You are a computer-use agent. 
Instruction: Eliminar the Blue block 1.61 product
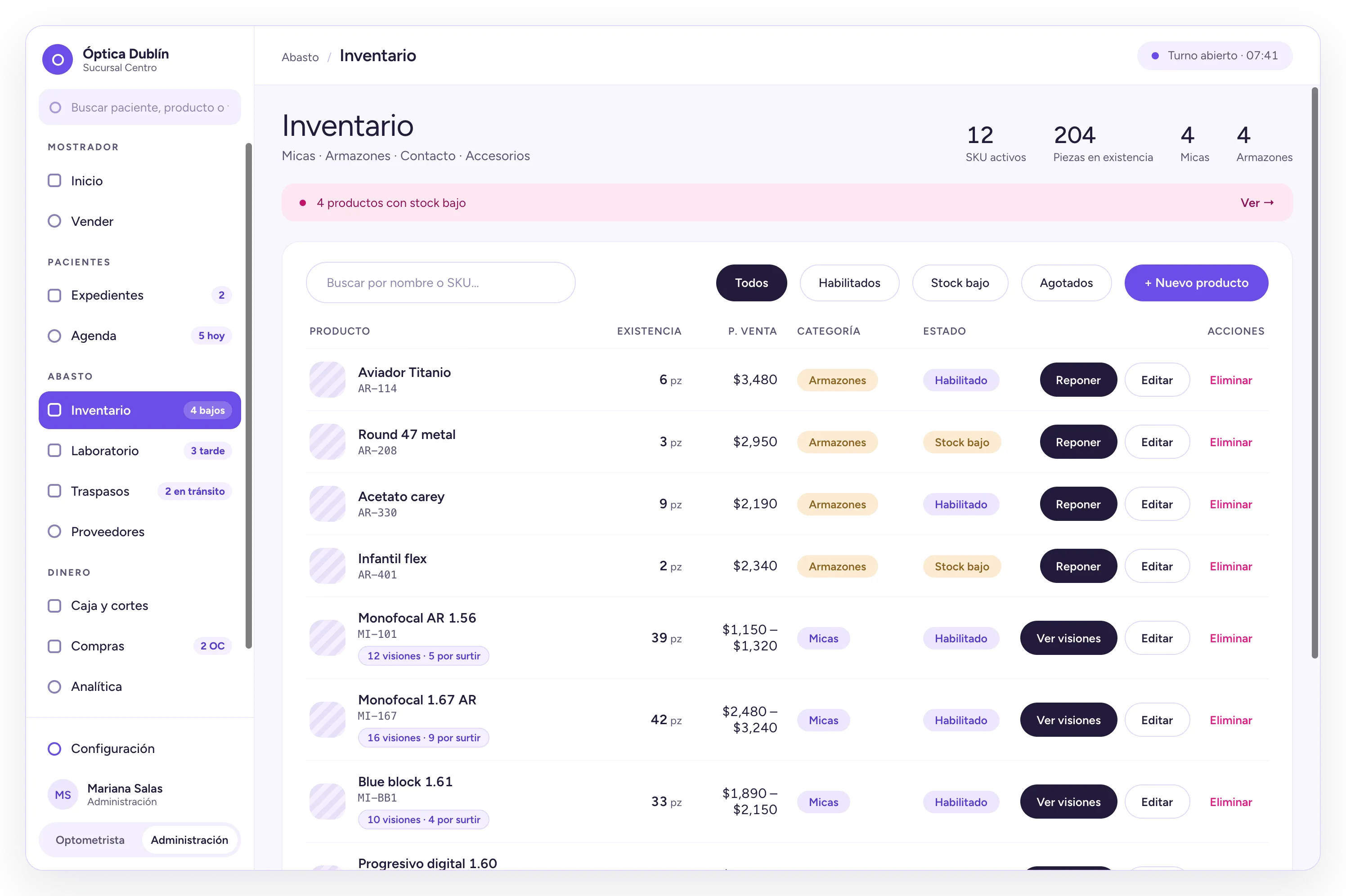[x=1230, y=802]
